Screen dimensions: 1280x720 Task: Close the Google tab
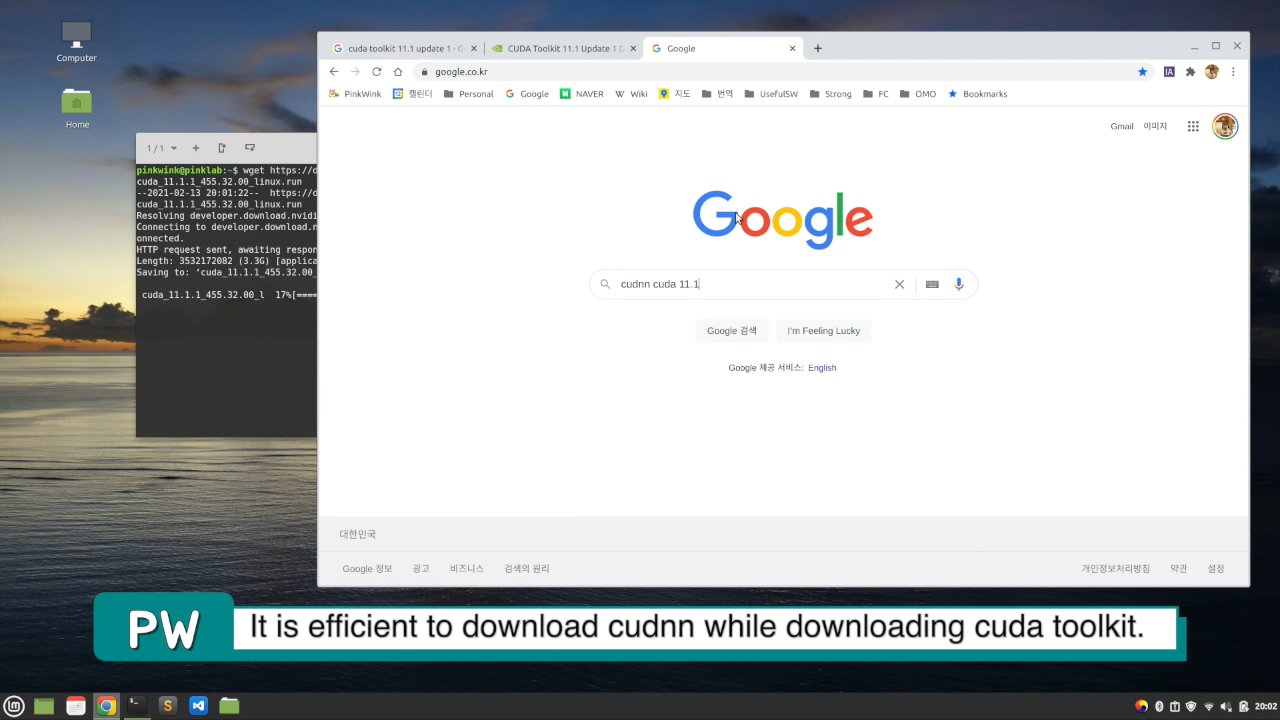pyautogui.click(x=793, y=48)
